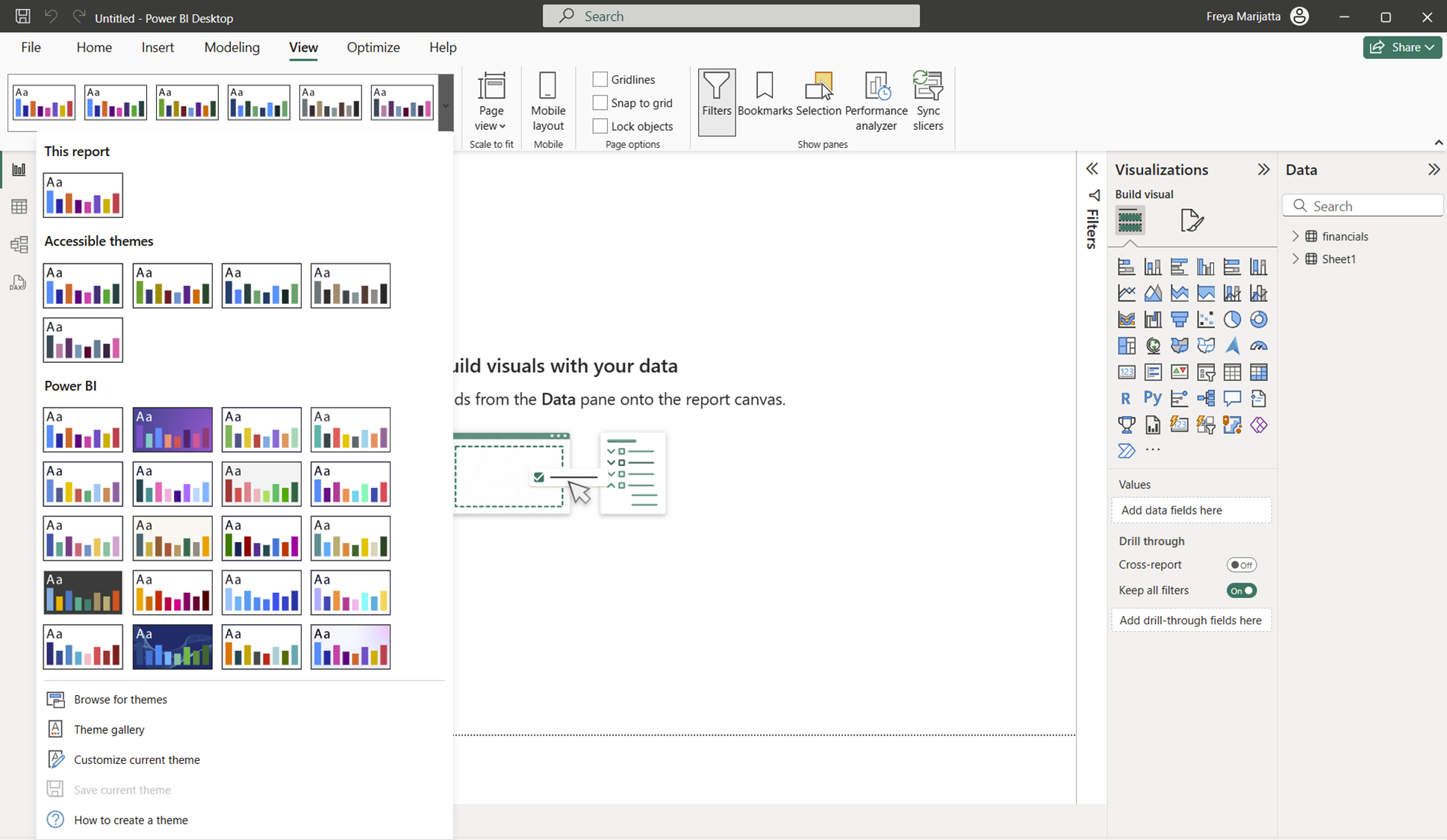Toggle the Filters pane button

click(x=717, y=102)
